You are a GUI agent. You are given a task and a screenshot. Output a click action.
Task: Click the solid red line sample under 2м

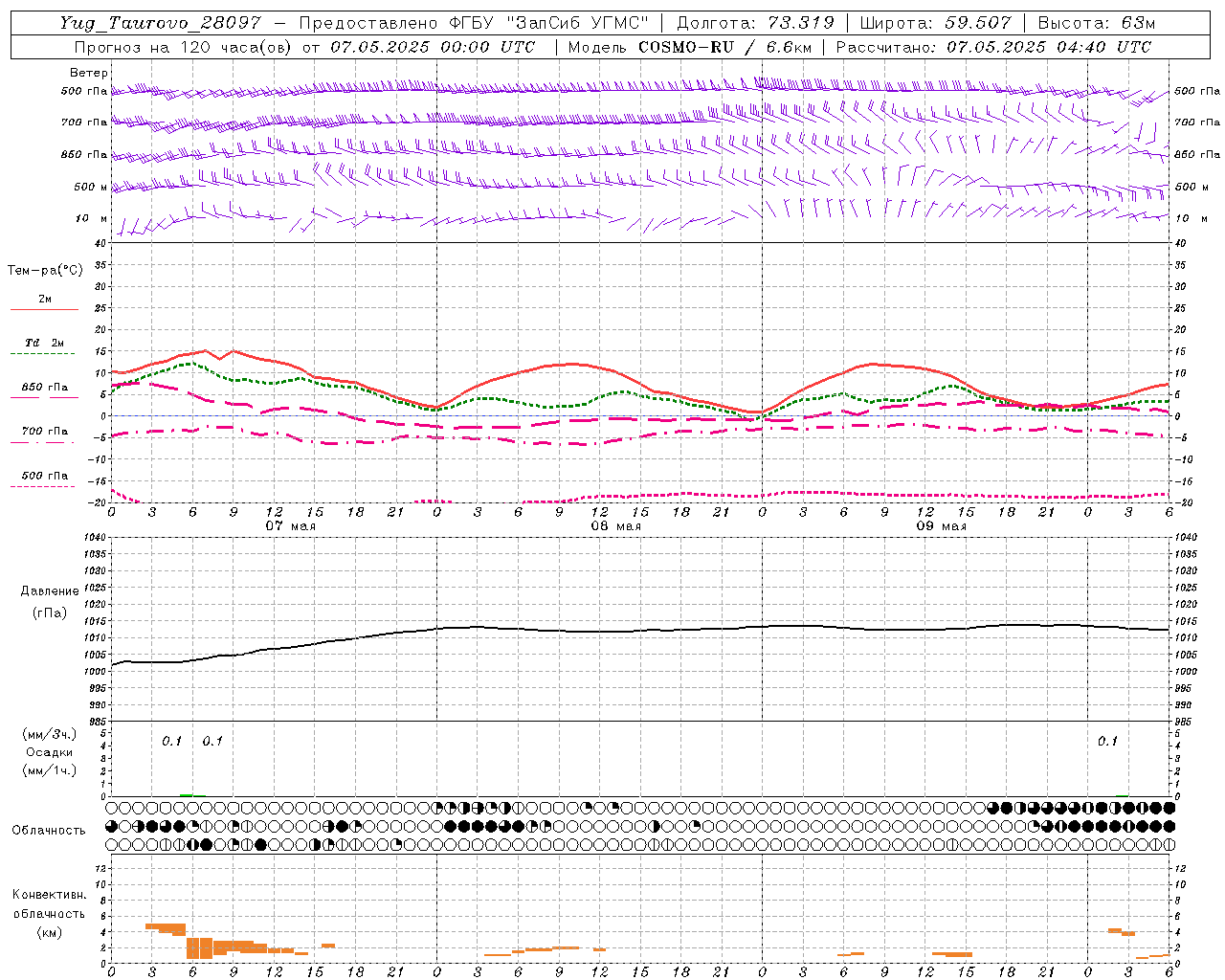pyautogui.click(x=44, y=309)
